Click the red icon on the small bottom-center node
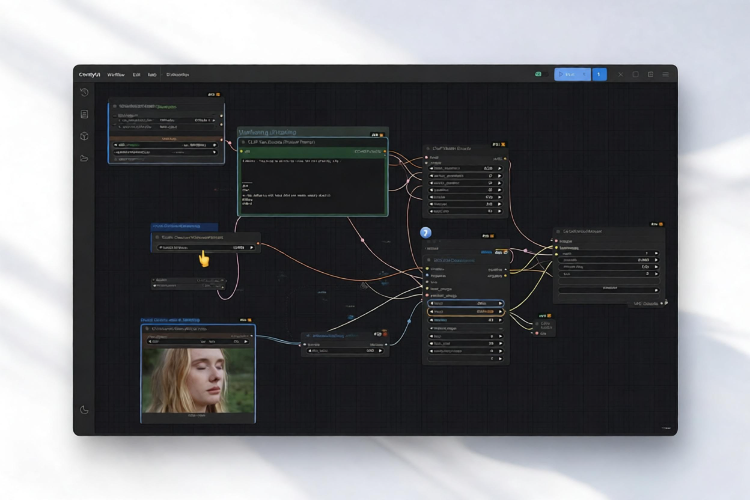This screenshot has width=750, height=500. tap(385, 333)
